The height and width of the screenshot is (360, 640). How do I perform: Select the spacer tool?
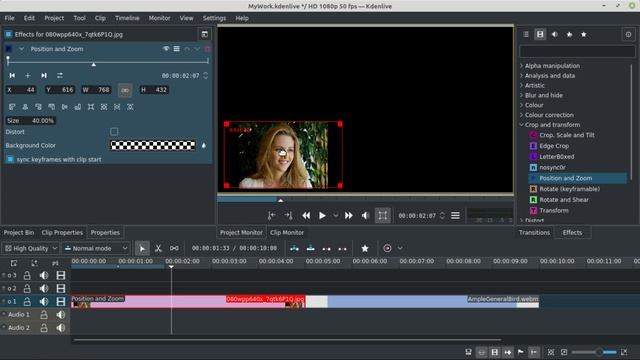(x=174, y=248)
